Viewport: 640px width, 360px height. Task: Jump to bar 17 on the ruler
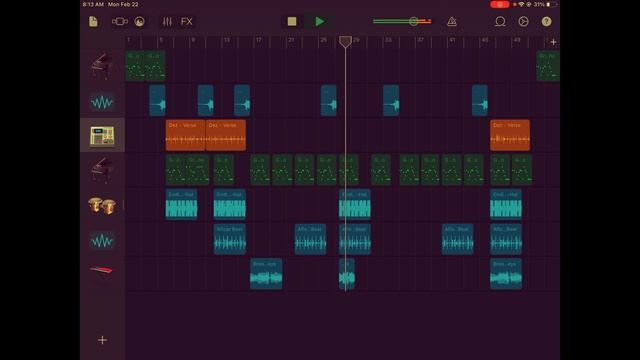point(259,40)
